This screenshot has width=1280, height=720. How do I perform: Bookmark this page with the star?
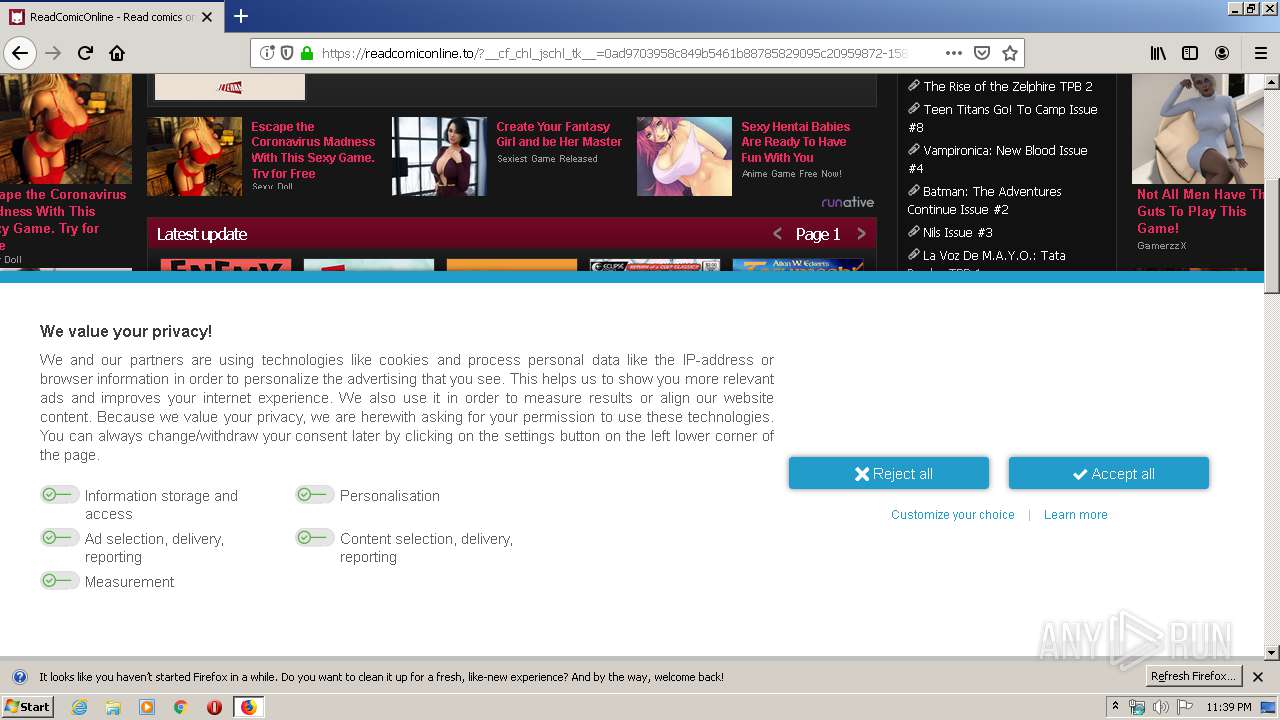(1010, 53)
